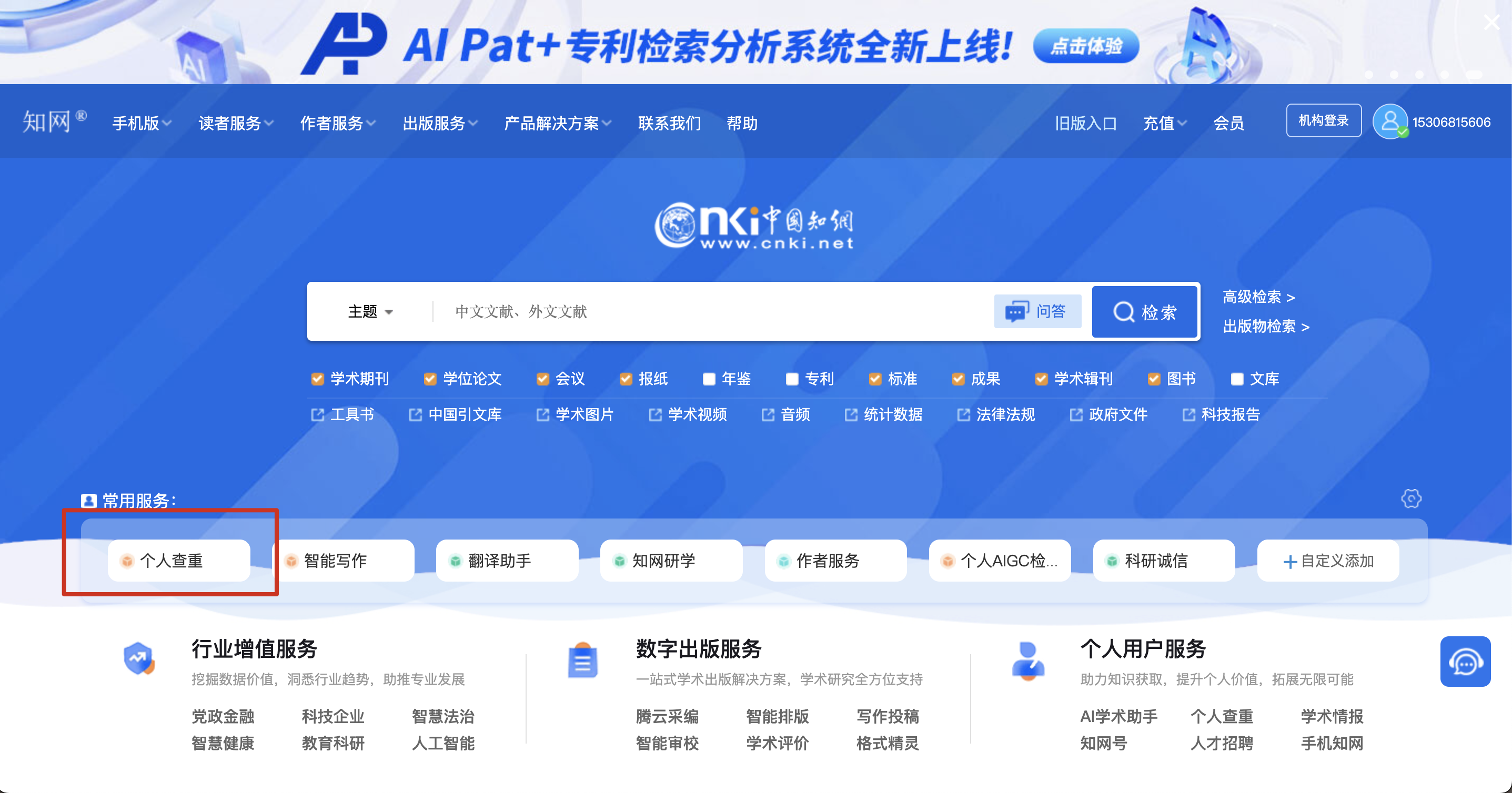Close the AI Pat+ banner ad
1512x793 pixels.
pos(1491,23)
